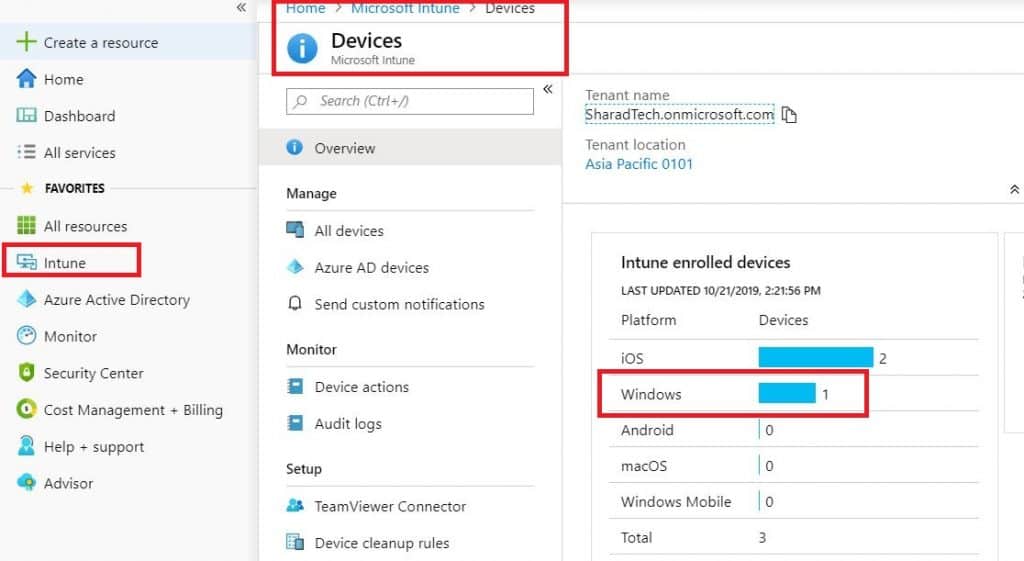Click the bell icon for custom notifications

coord(295,304)
